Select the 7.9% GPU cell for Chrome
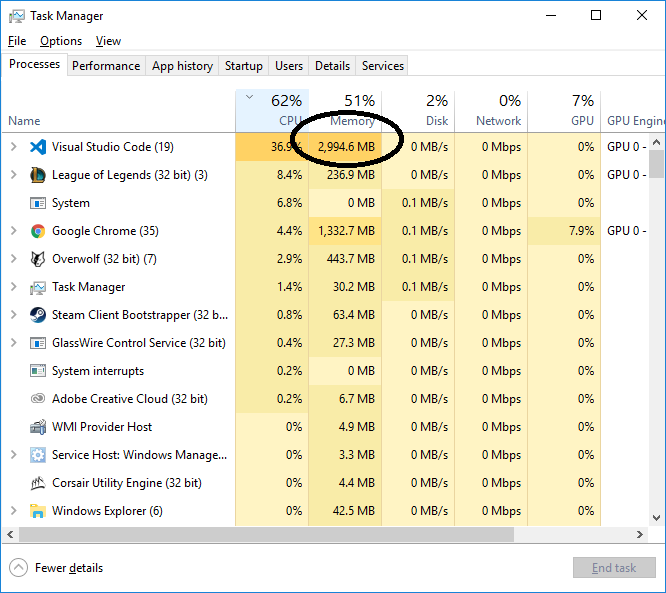This screenshot has height=593, width=666. click(564, 231)
